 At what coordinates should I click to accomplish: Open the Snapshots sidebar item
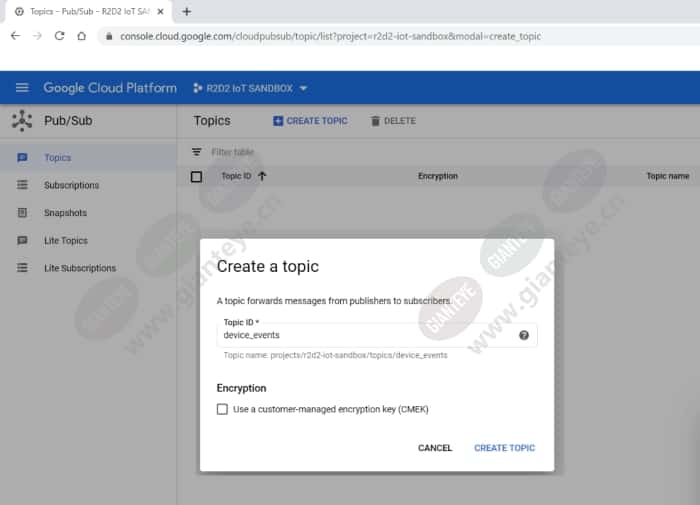click(88, 213)
